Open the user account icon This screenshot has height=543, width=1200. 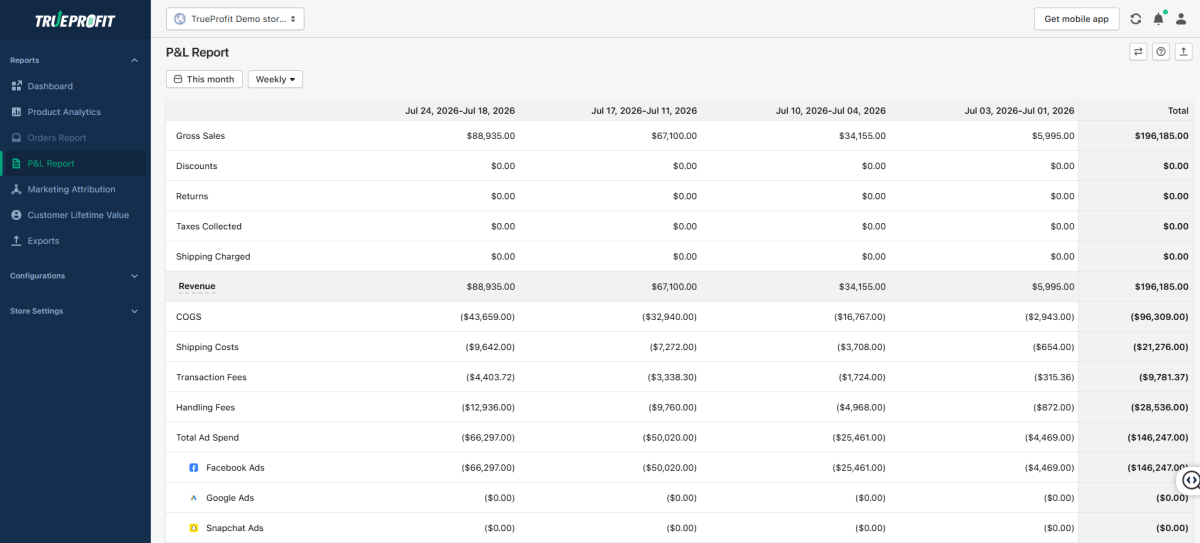click(1181, 19)
